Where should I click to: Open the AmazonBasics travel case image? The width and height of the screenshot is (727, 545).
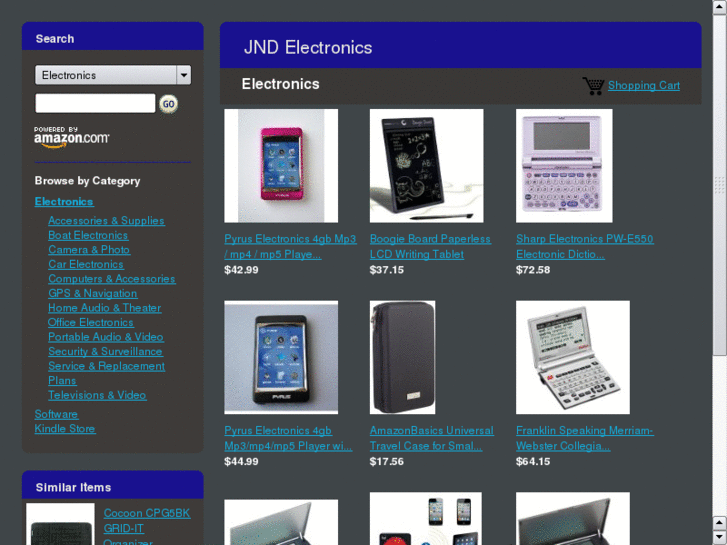[402, 357]
